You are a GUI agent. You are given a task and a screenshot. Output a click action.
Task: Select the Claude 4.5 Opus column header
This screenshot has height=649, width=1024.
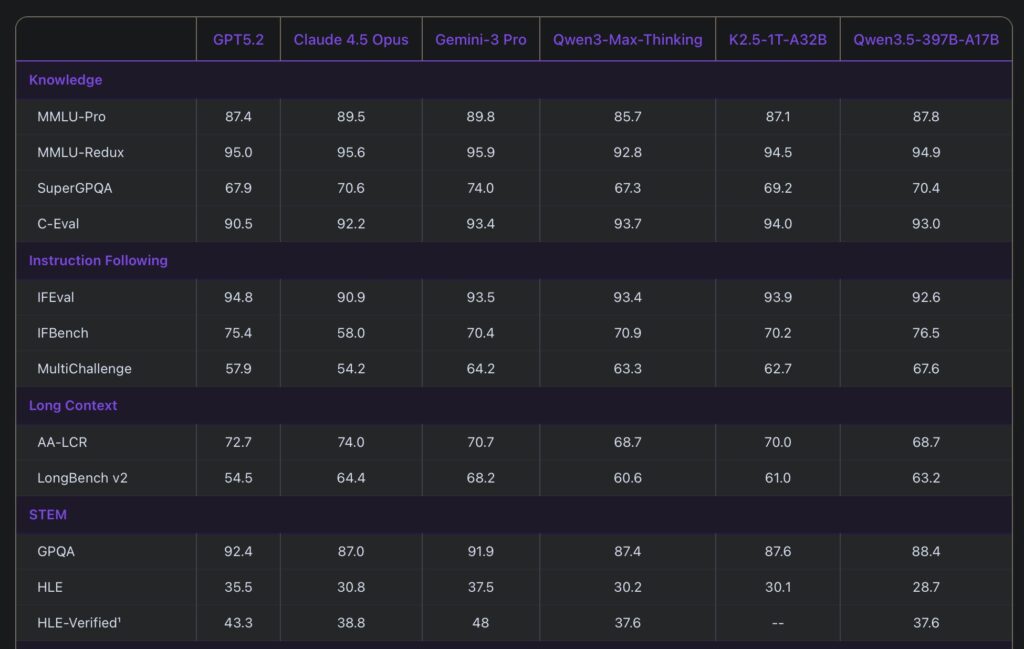click(x=351, y=40)
